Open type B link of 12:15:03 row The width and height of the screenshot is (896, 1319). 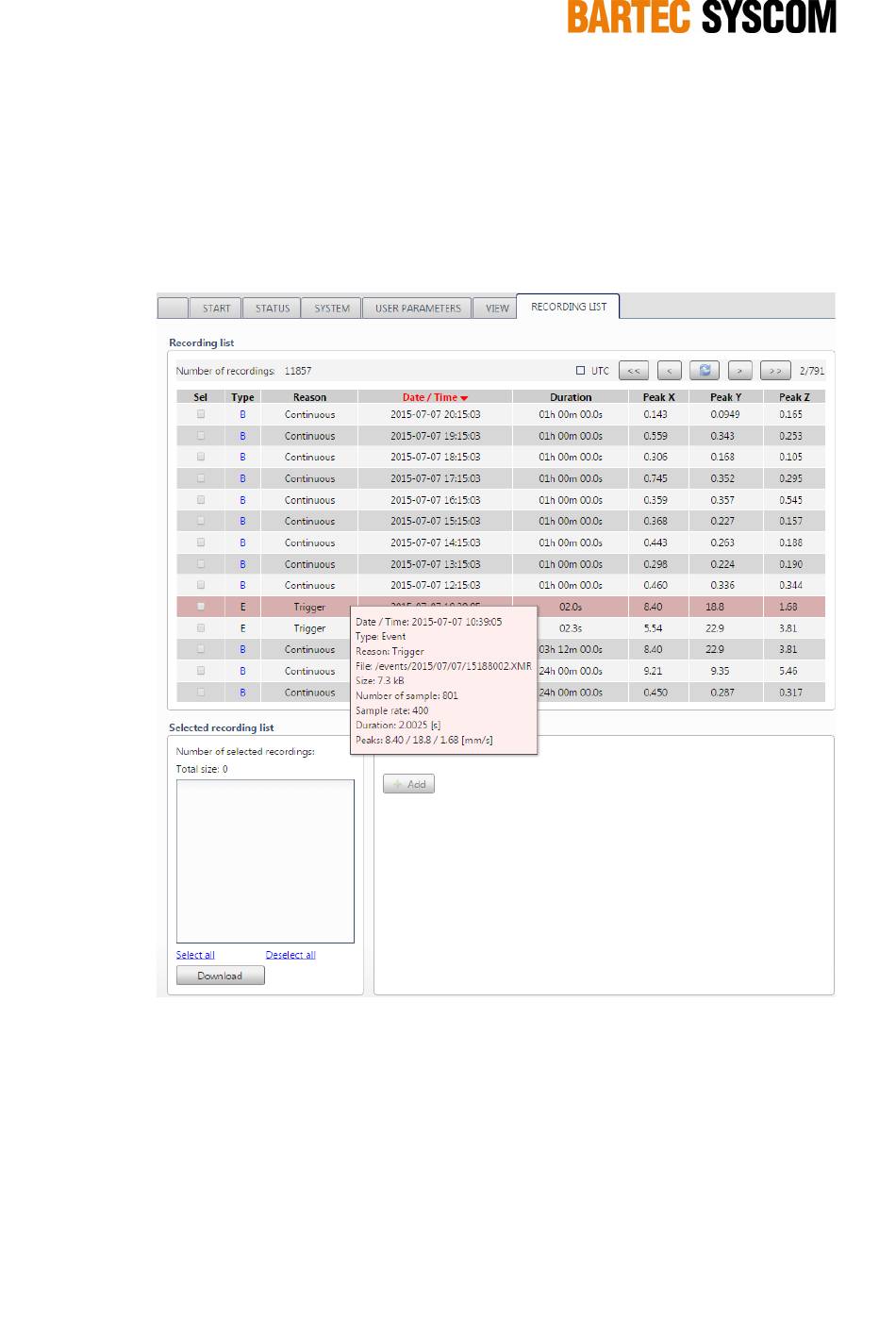(x=242, y=586)
